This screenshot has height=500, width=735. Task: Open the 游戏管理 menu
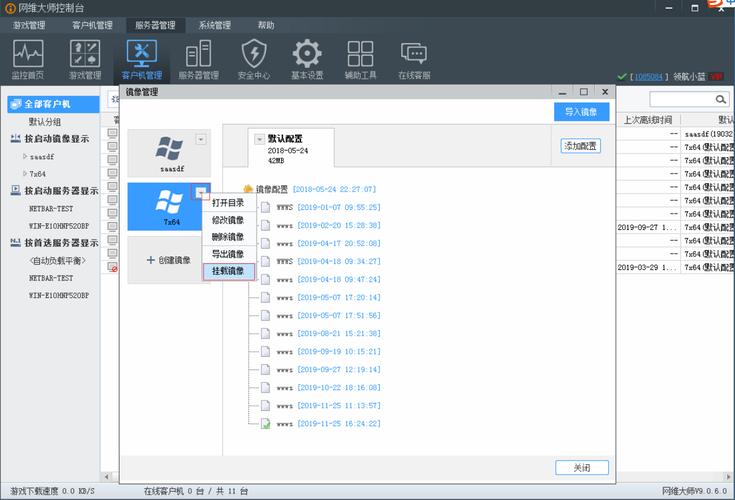29,25
